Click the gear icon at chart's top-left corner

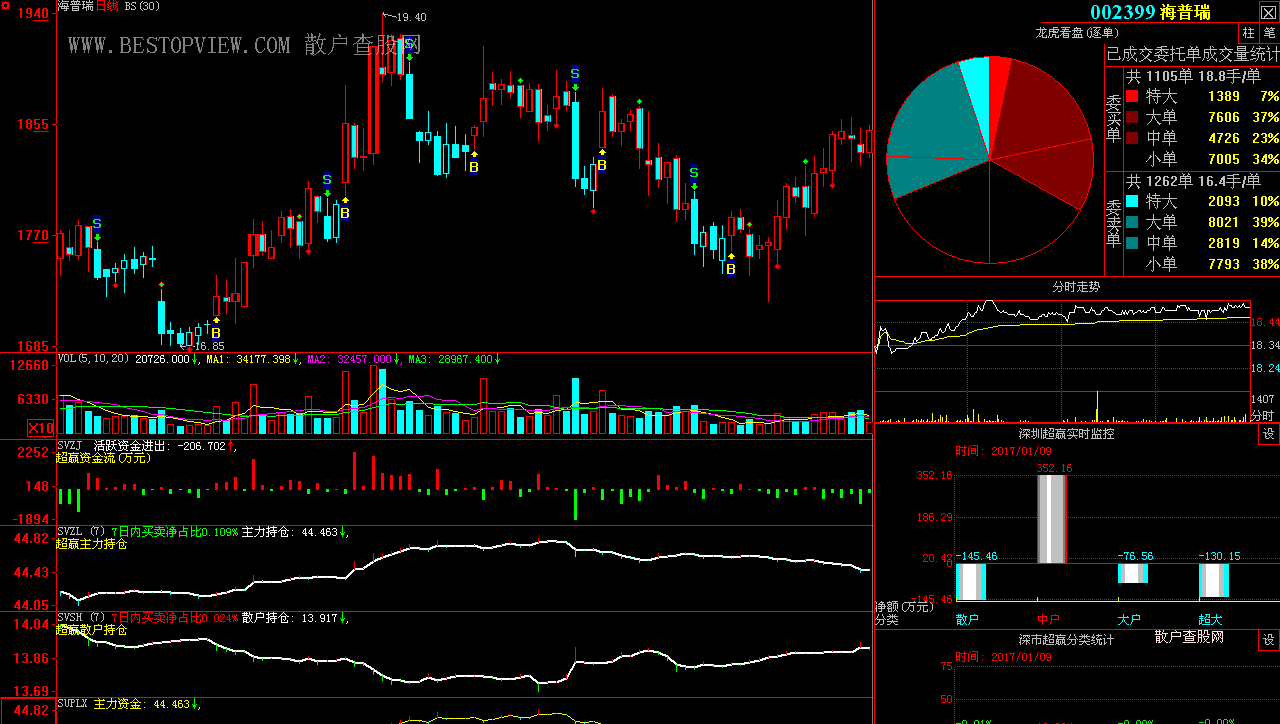pyautogui.click(x=6, y=6)
